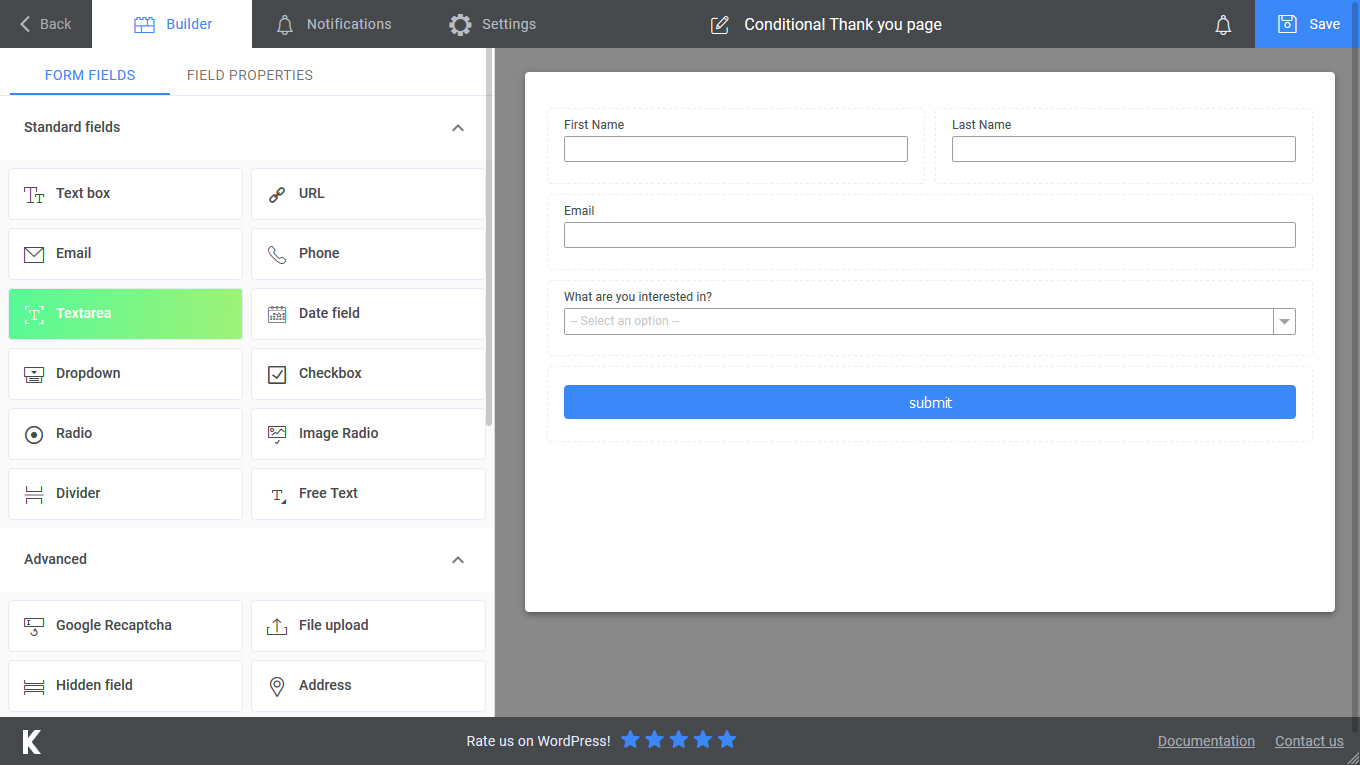Rate with the third star
The height and width of the screenshot is (765, 1360).
(x=679, y=740)
